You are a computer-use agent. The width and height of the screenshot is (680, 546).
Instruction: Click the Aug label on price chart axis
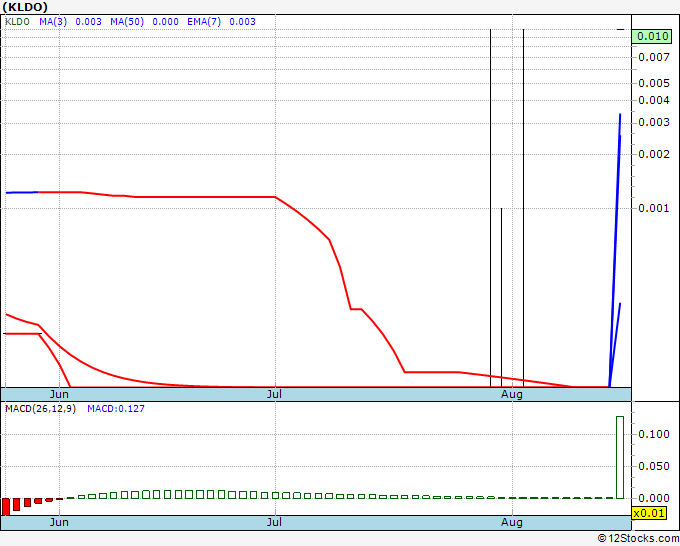pos(512,394)
